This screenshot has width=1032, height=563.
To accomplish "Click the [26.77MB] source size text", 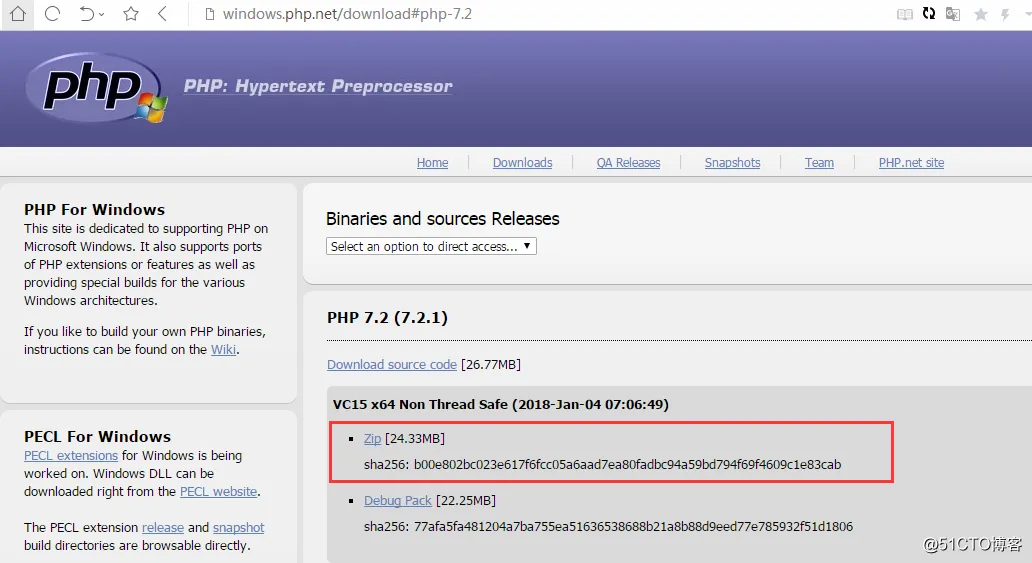I will point(491,365).
